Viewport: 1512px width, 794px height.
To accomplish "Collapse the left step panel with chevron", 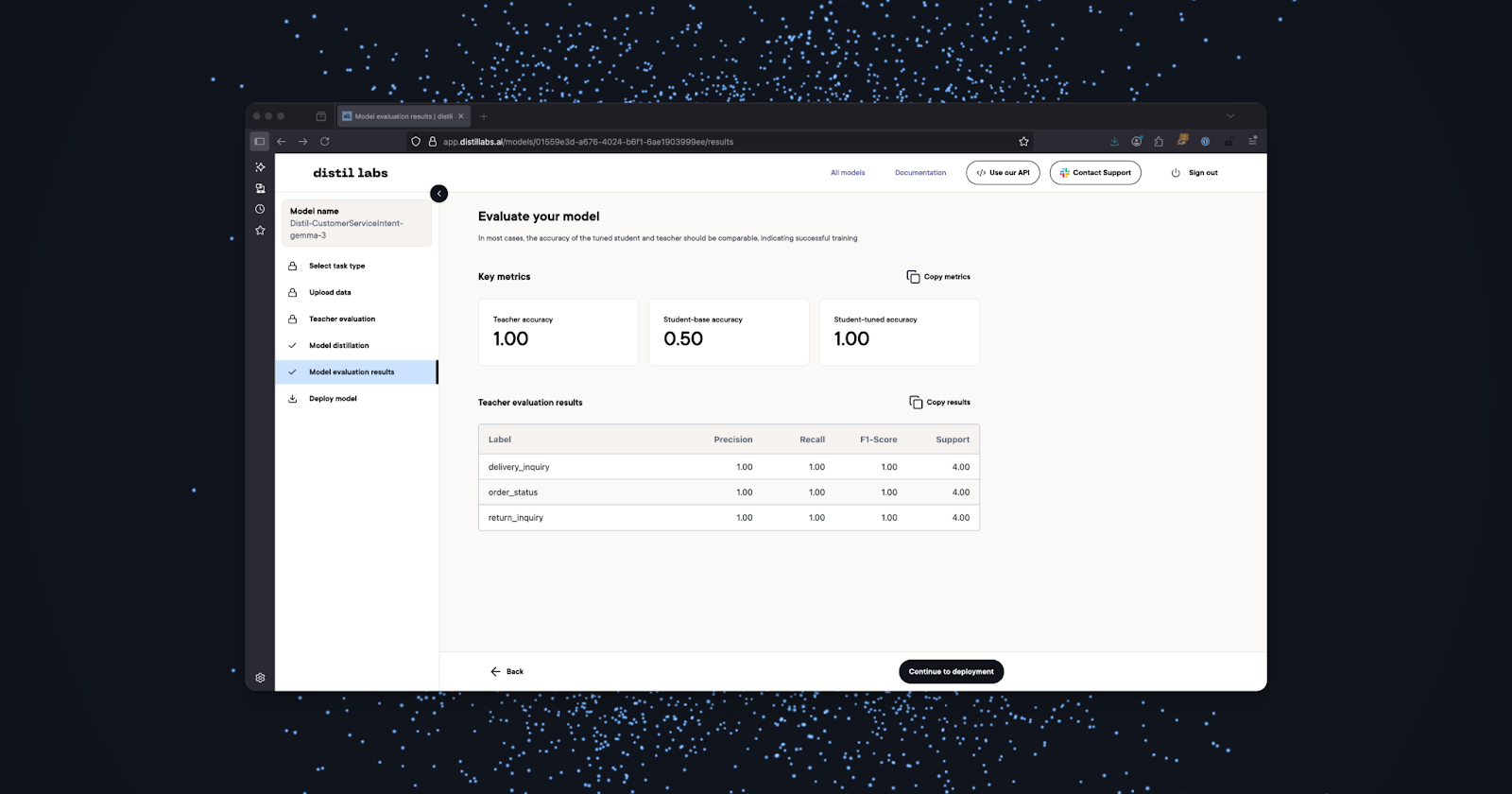I will 438,194.
